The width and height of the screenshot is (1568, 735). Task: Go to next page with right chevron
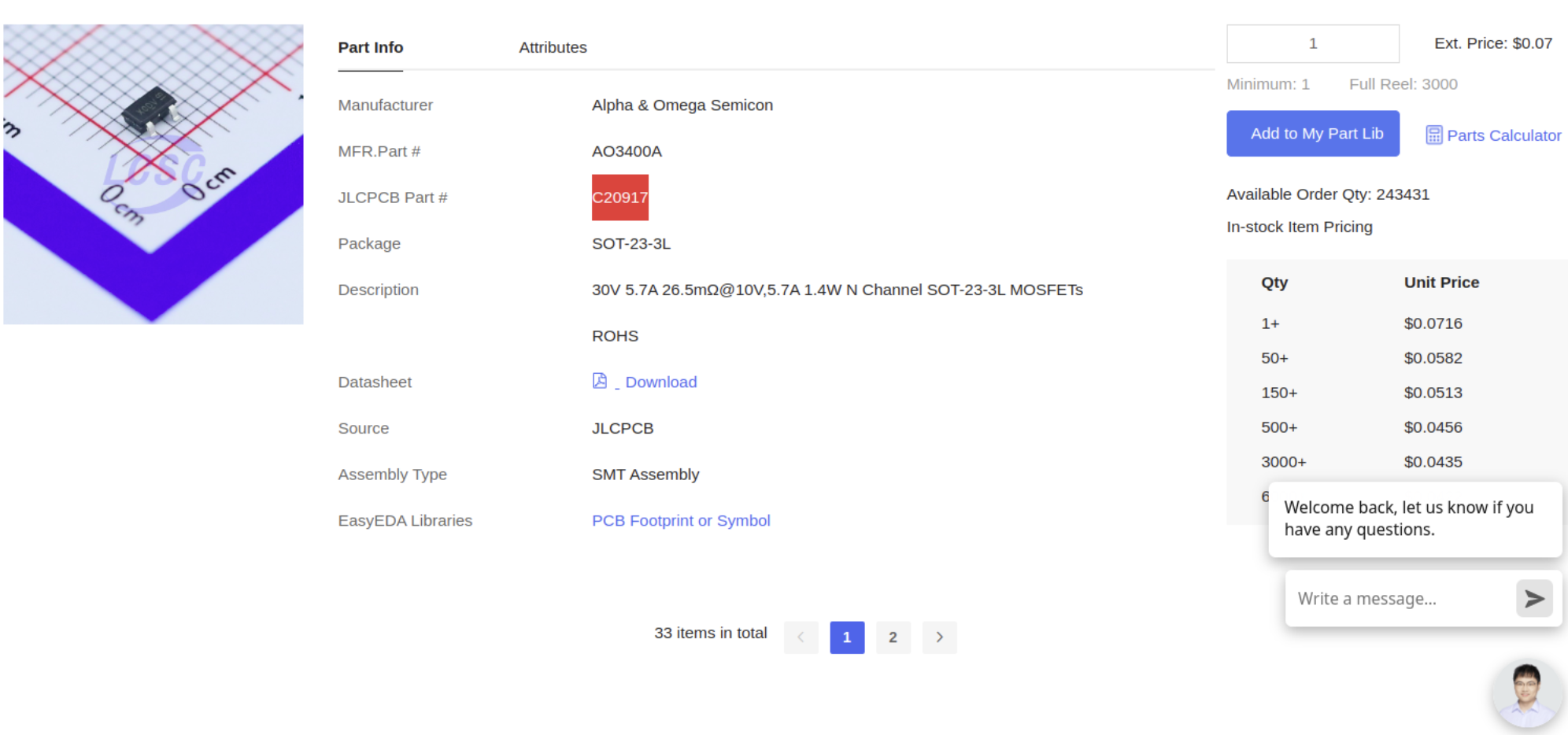939,637
